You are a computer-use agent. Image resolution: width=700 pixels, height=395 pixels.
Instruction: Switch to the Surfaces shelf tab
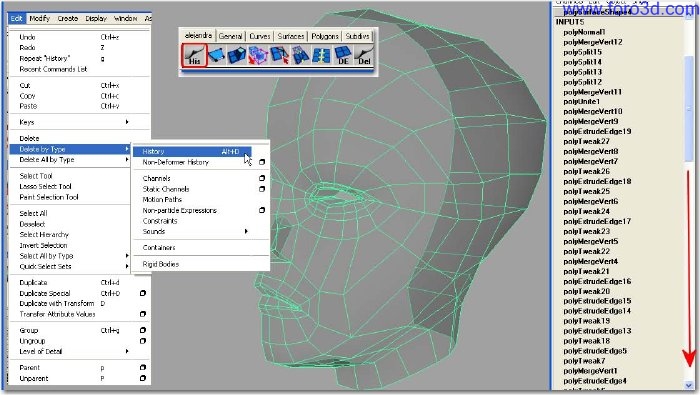coord(291,36)
